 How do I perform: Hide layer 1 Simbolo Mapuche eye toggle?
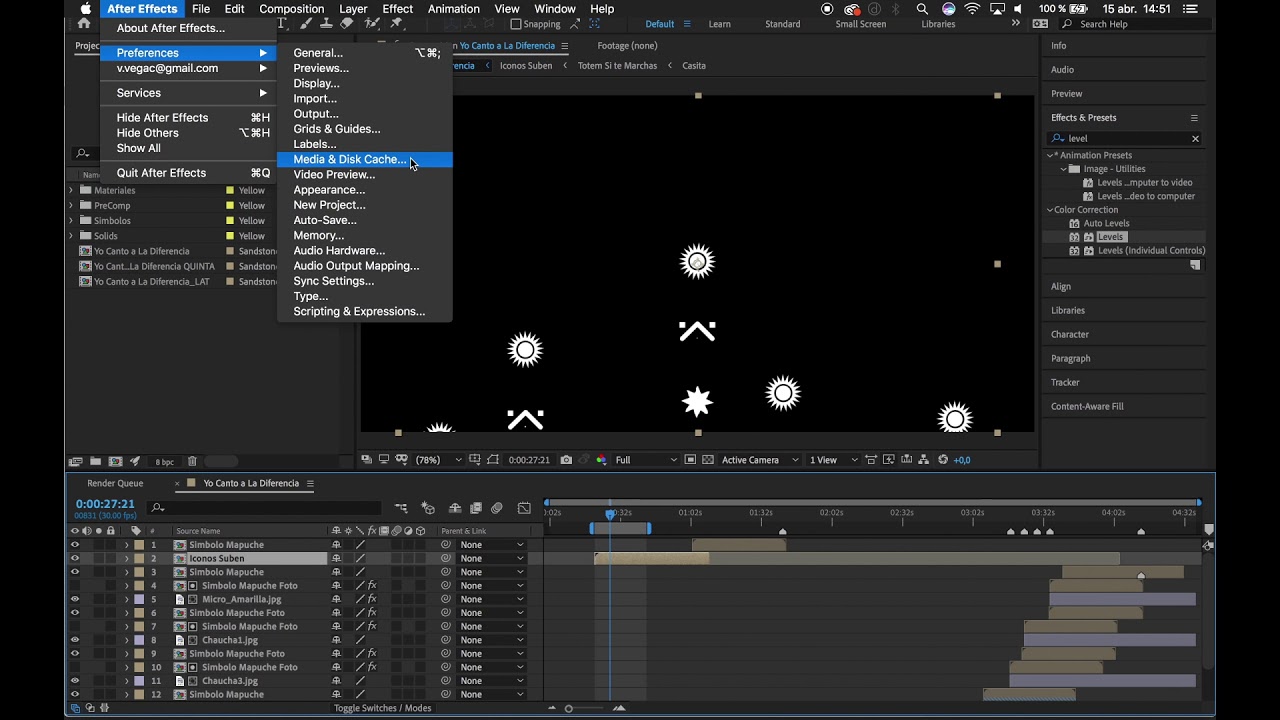74,545
